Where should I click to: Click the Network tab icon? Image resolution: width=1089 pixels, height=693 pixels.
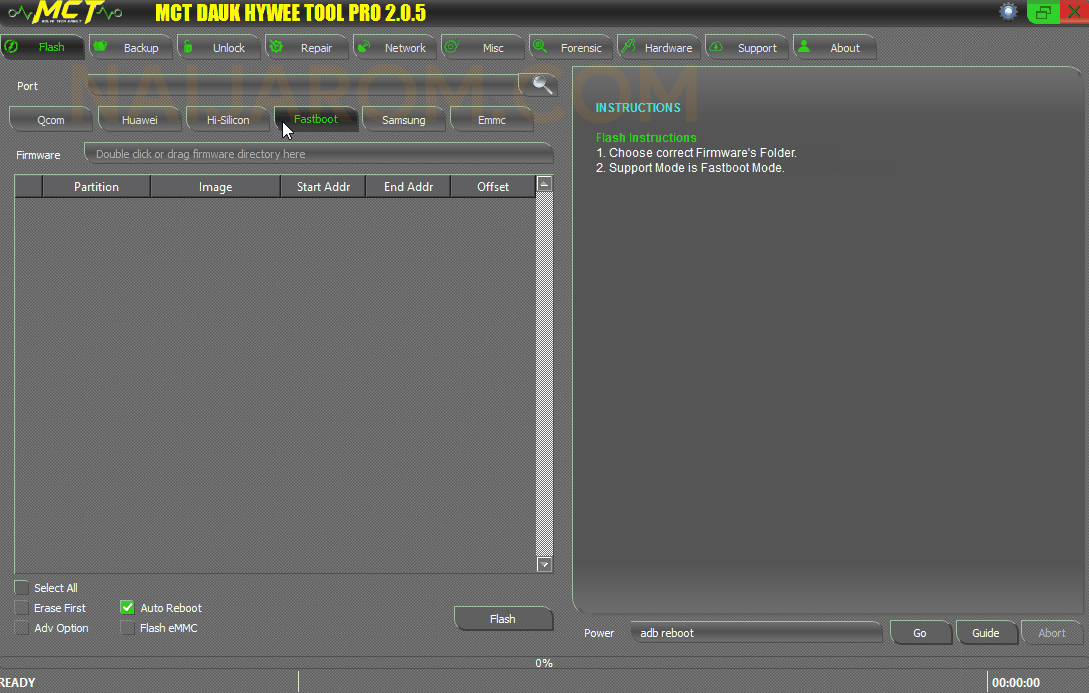(x=364, y=47)
